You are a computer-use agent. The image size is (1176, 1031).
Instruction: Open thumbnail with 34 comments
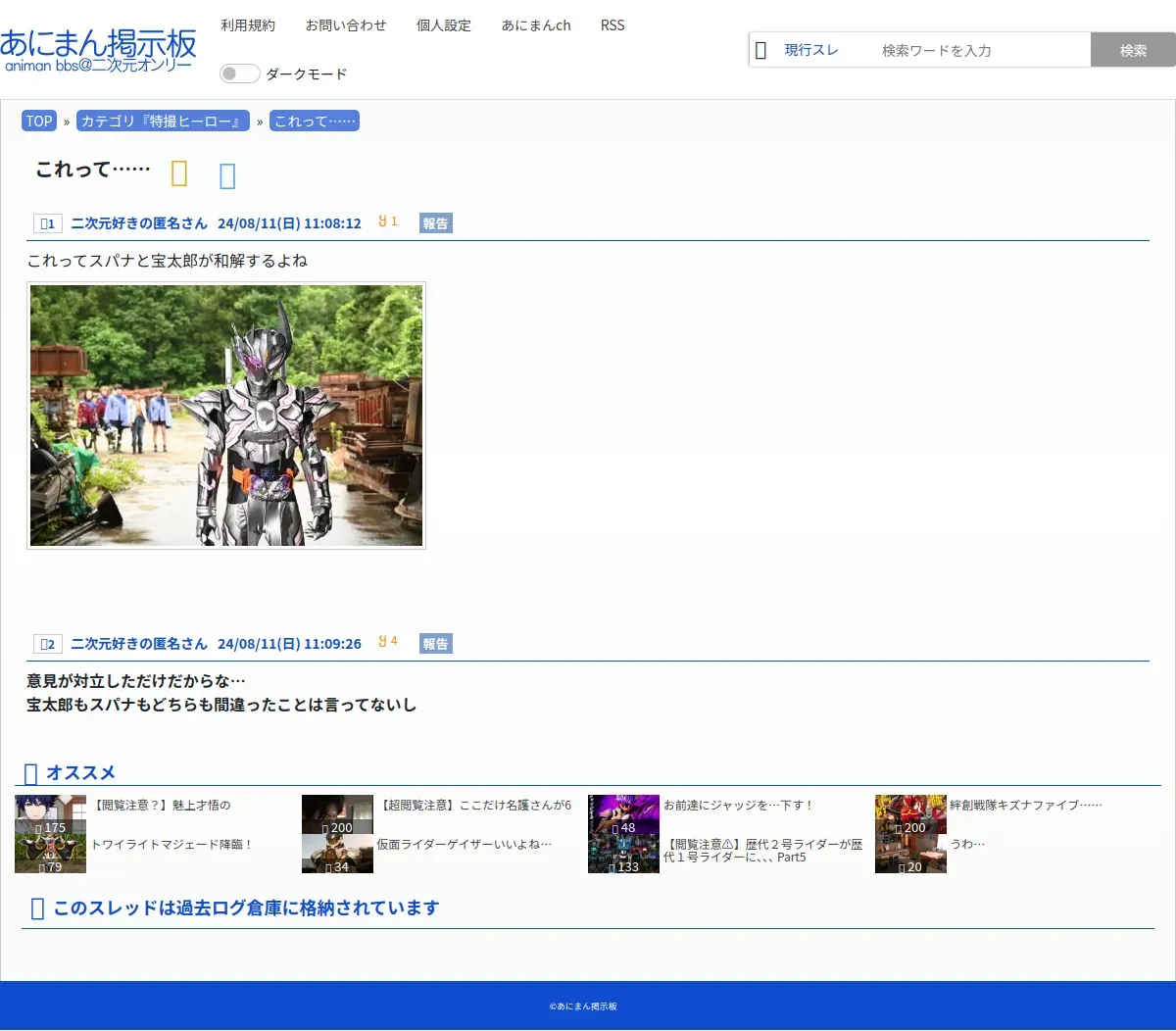tap(337, 854)
